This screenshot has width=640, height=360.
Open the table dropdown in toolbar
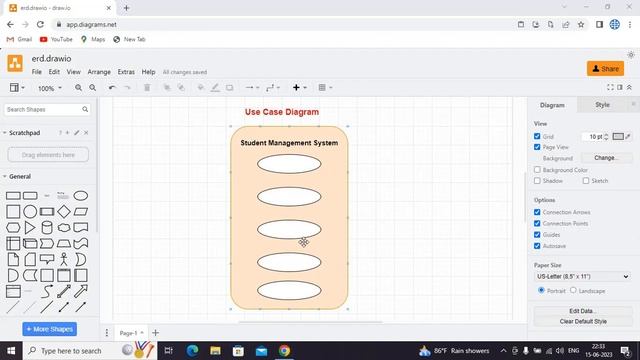(x=325, y=88)
